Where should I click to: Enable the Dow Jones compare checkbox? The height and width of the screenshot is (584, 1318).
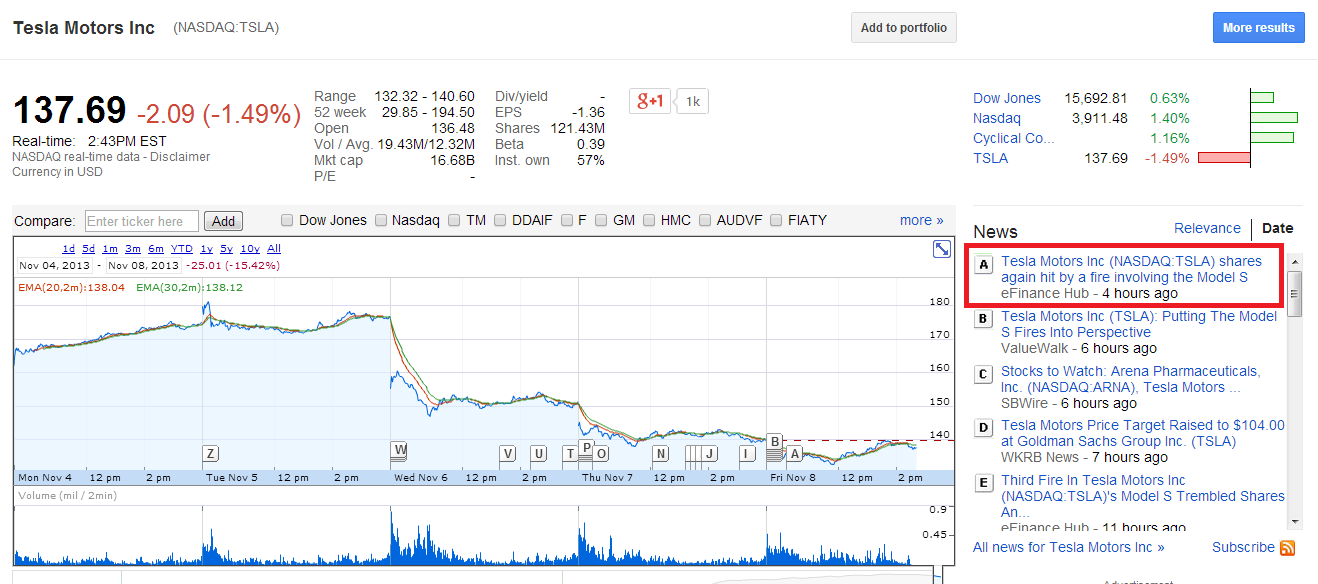(x=287, y=220)
